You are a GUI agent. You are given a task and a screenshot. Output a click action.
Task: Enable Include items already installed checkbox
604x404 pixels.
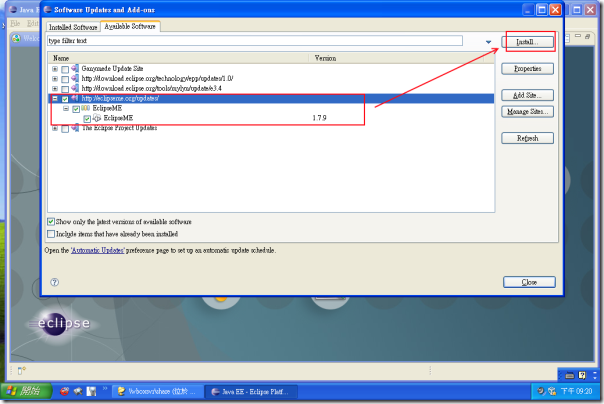click(x=51, y=234)
